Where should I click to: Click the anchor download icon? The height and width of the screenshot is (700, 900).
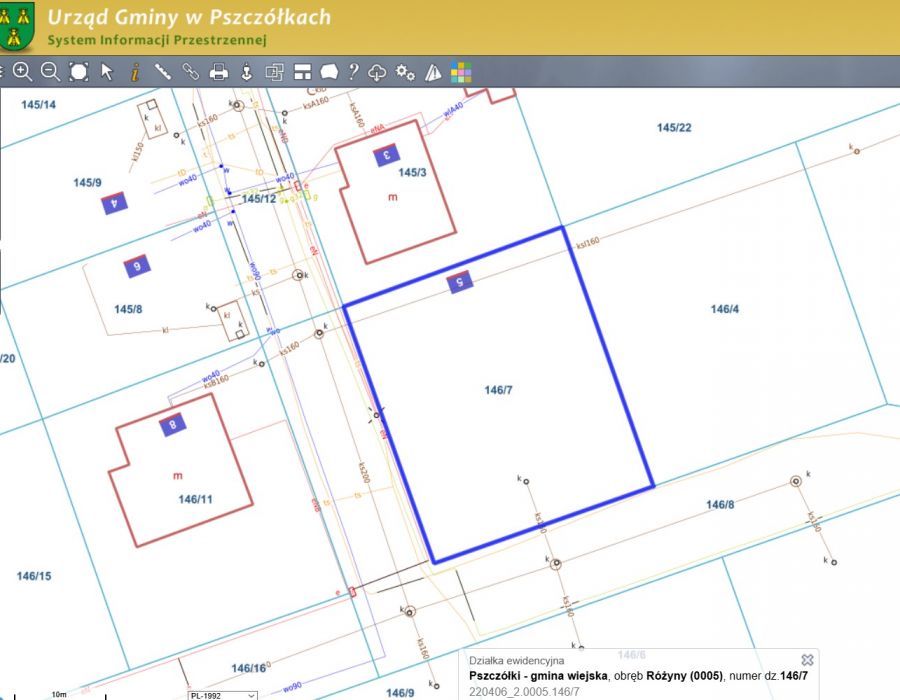tap(246, 72)
